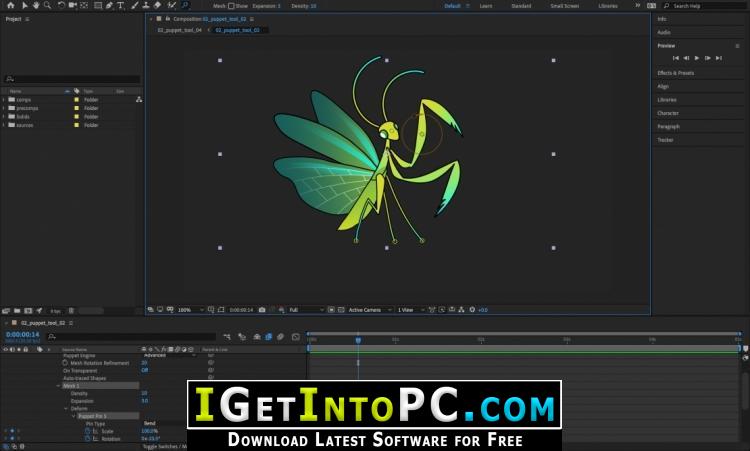Open the Character panel
This screenshot has width=750, height=451.
click(668, 113)
